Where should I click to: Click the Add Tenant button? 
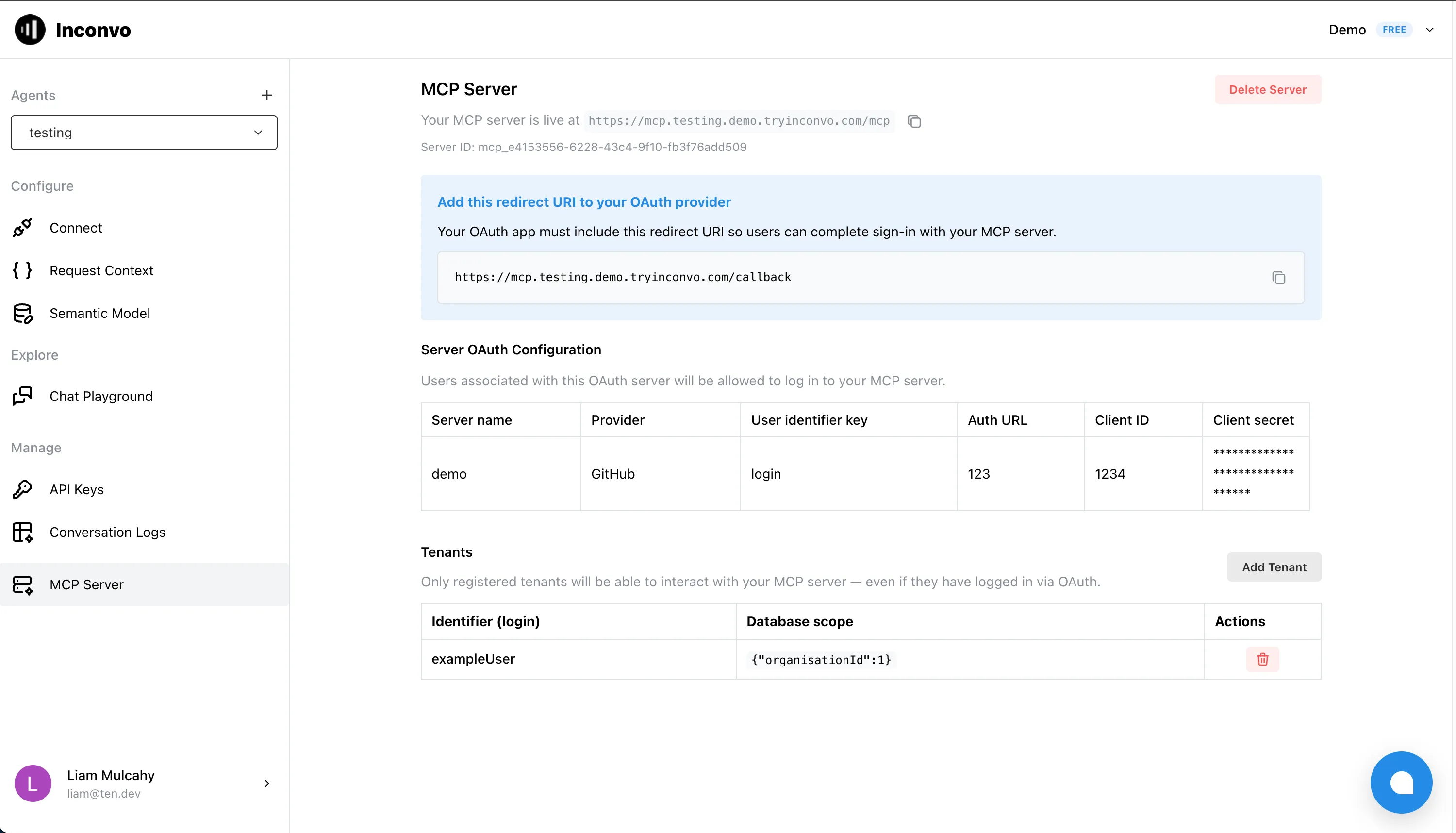pyautogui.click(x=1274, y=567)
